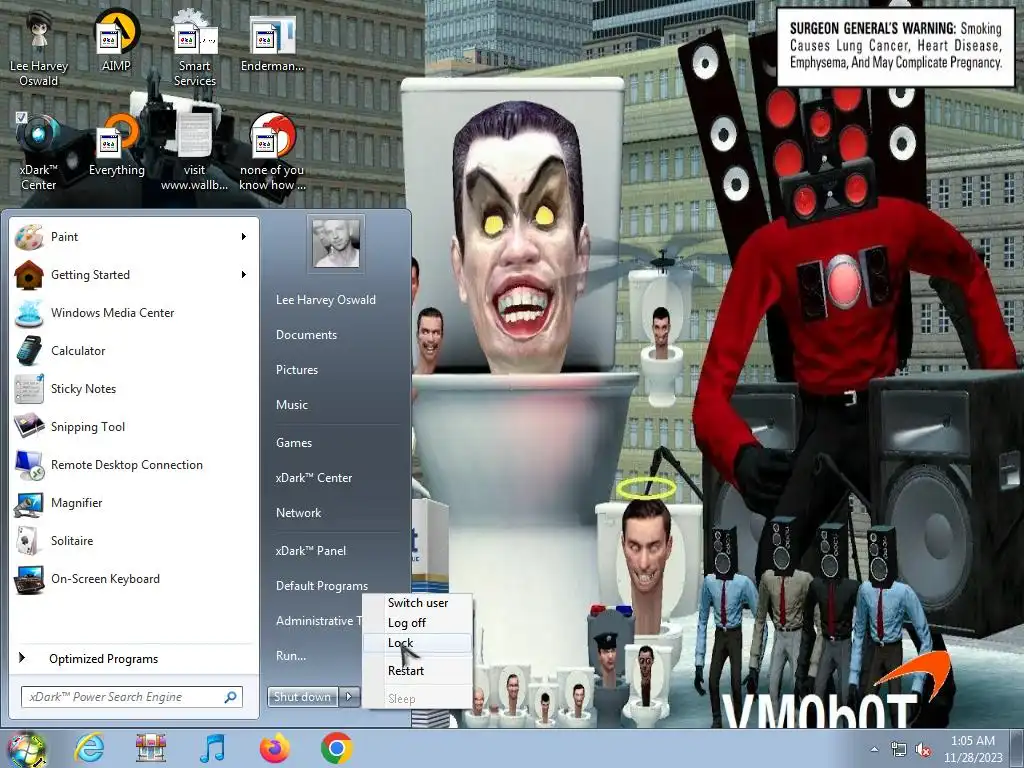Open the Getting Started birdhouse icon
This screenshot has width=1024, height=768.
point(29,275)
